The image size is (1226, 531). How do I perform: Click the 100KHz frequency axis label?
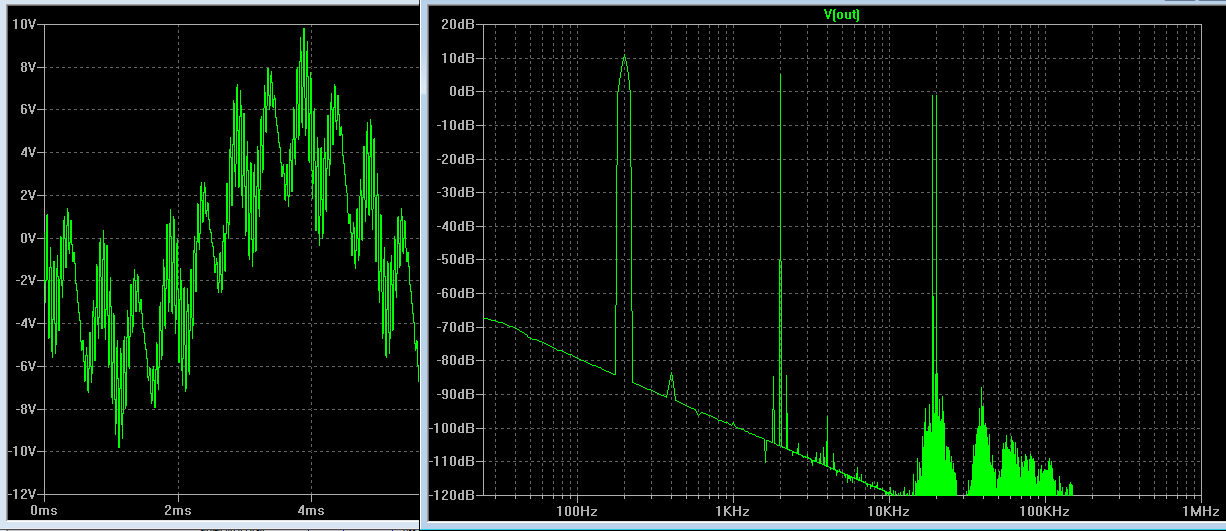click(x=1044, y=510)
